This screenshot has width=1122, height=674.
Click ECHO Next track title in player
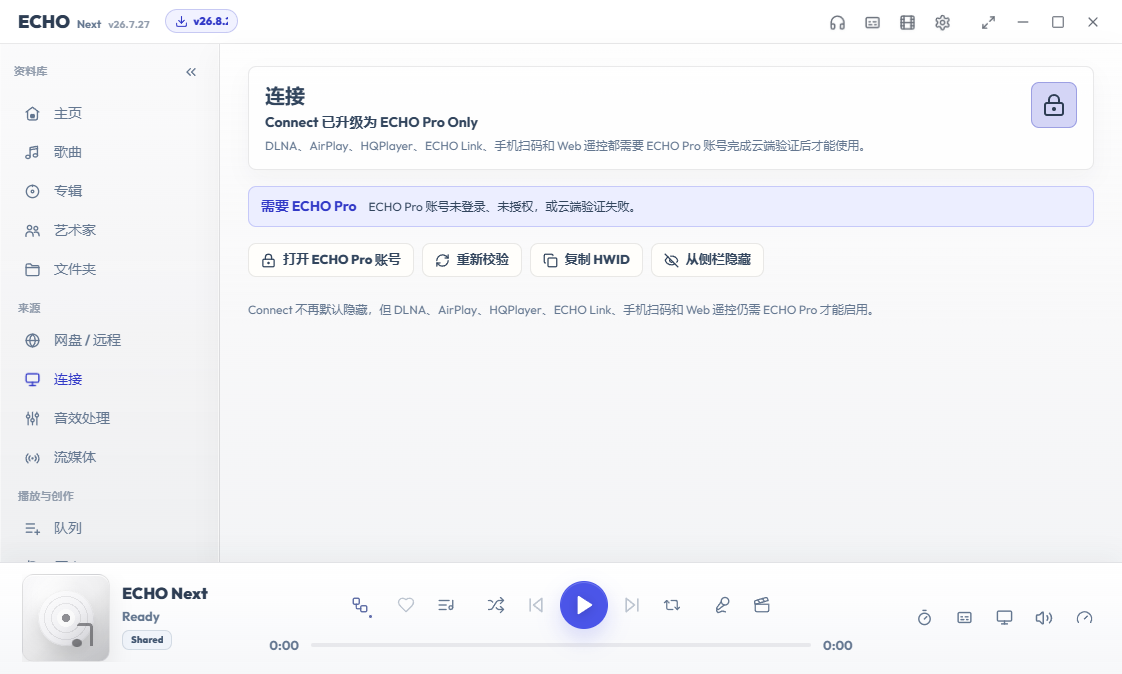point(165,593)
